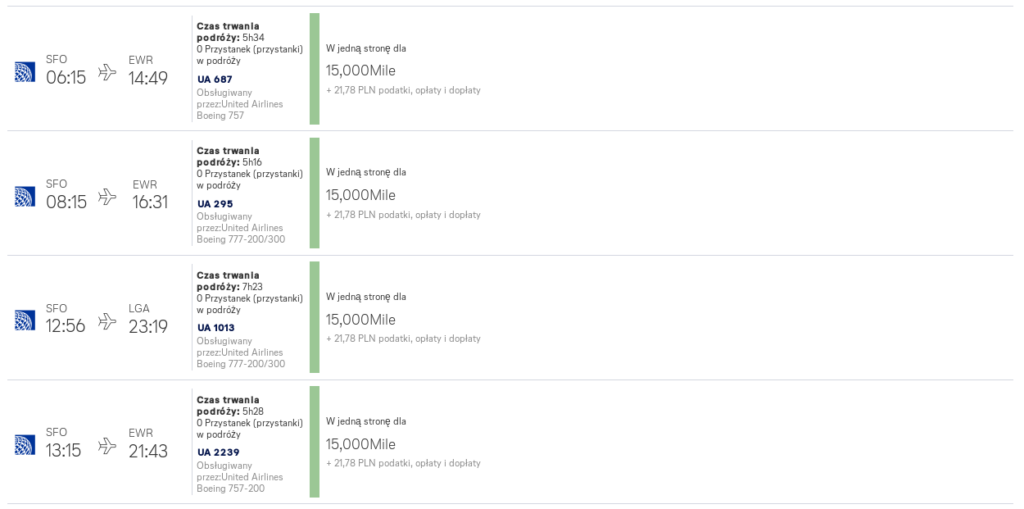The width and height of the screenshot is (1024, 509).
Task: Select green bar for UA 687 fare
Action: (x=315, y=69)
